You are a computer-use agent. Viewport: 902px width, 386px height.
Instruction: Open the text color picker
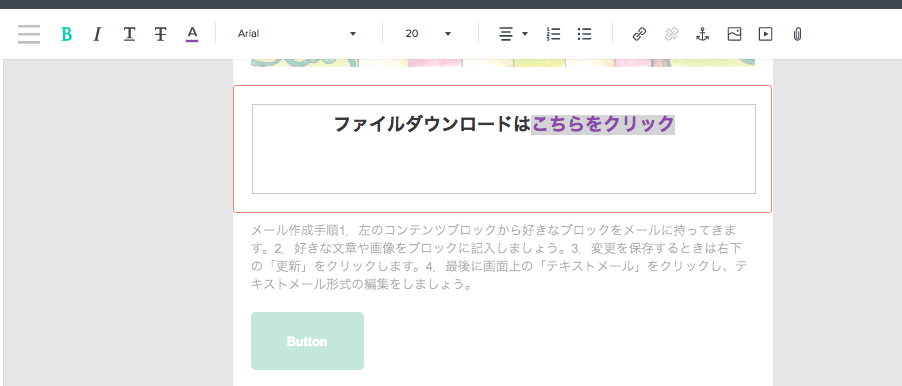(x=192, y=35)
